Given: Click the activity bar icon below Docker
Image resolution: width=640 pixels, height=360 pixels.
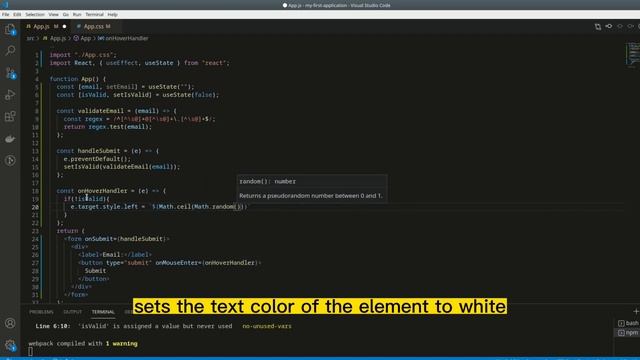Looking at the screenshot, I should (x=10, y=160).
